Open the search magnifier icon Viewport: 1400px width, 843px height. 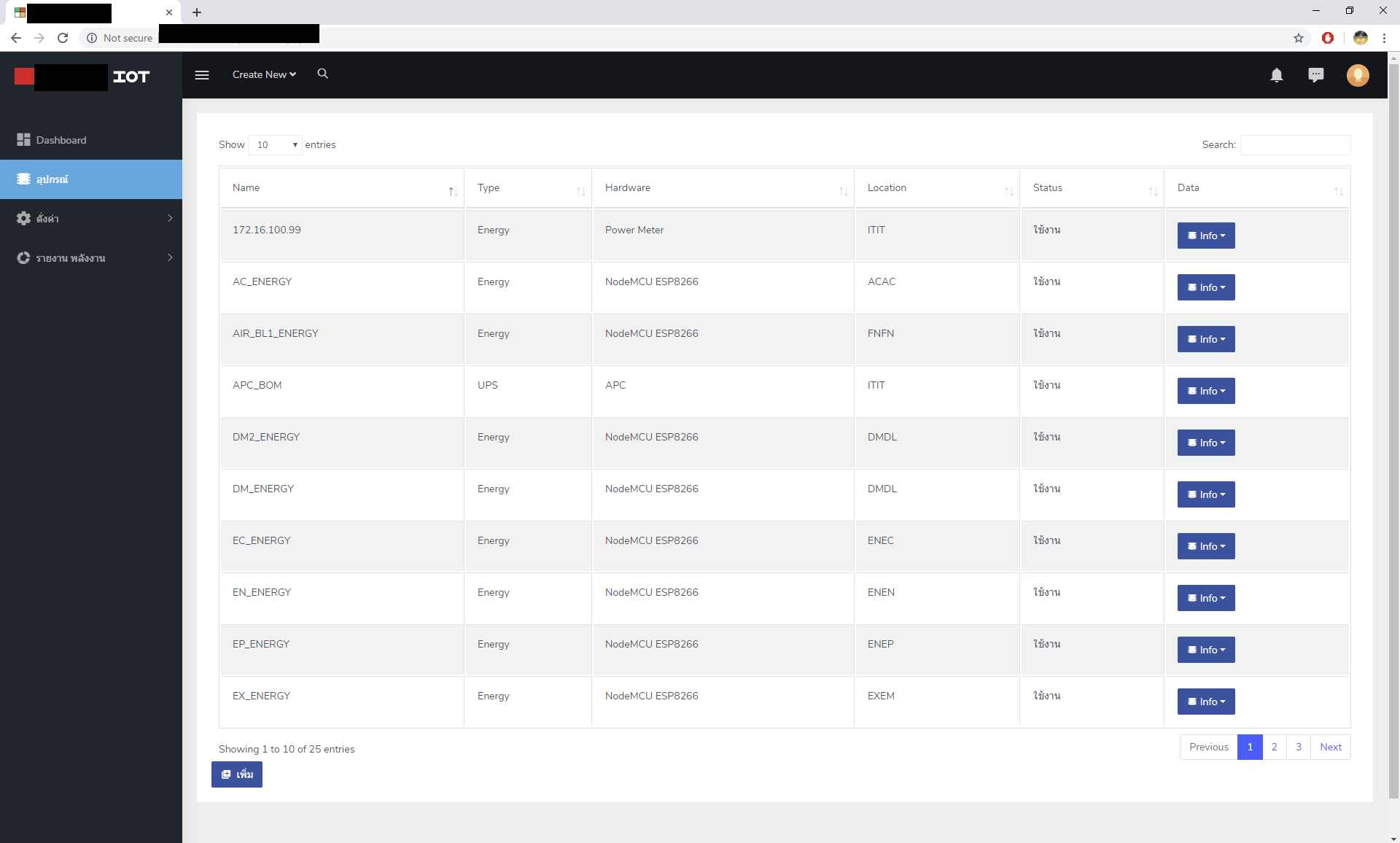(323, 74)
